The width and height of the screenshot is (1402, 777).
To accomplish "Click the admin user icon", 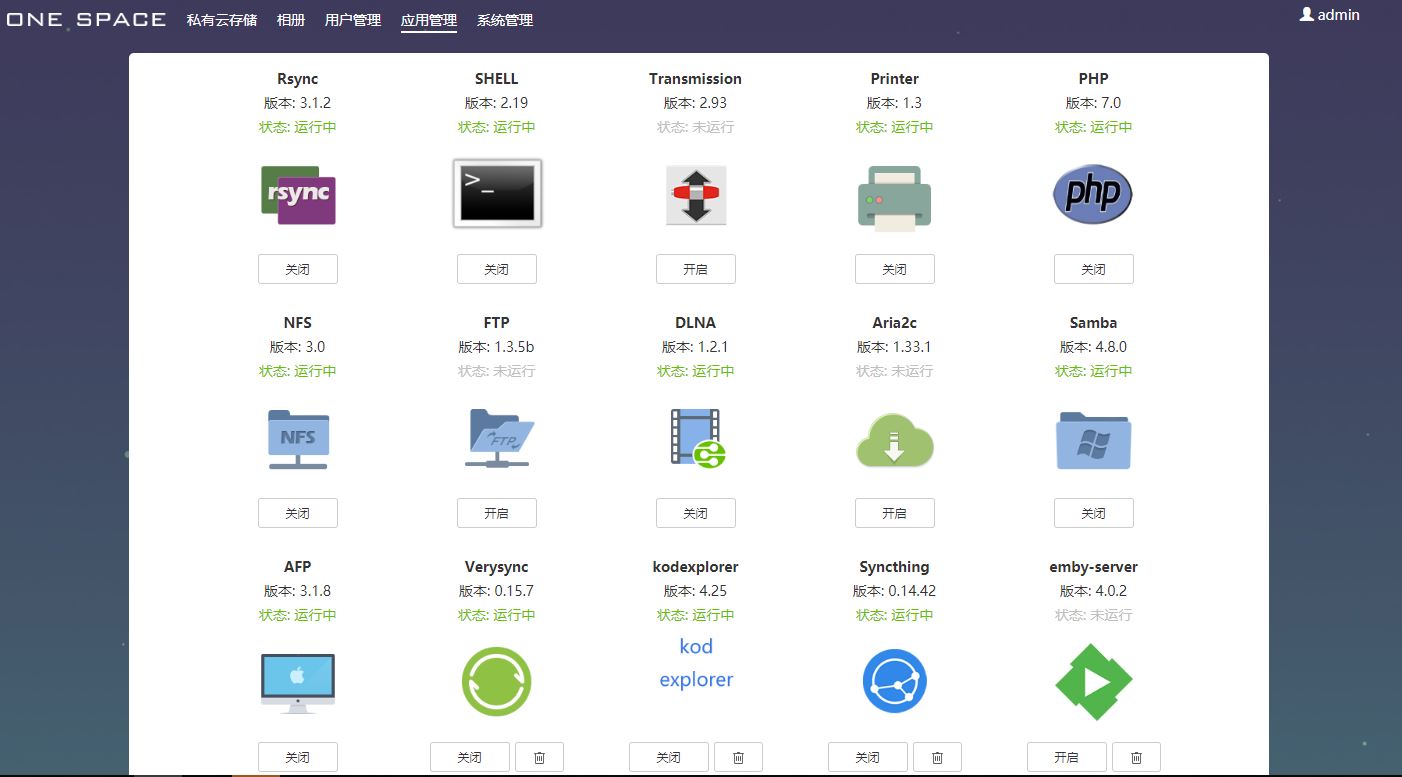I will pos(1306,15).
